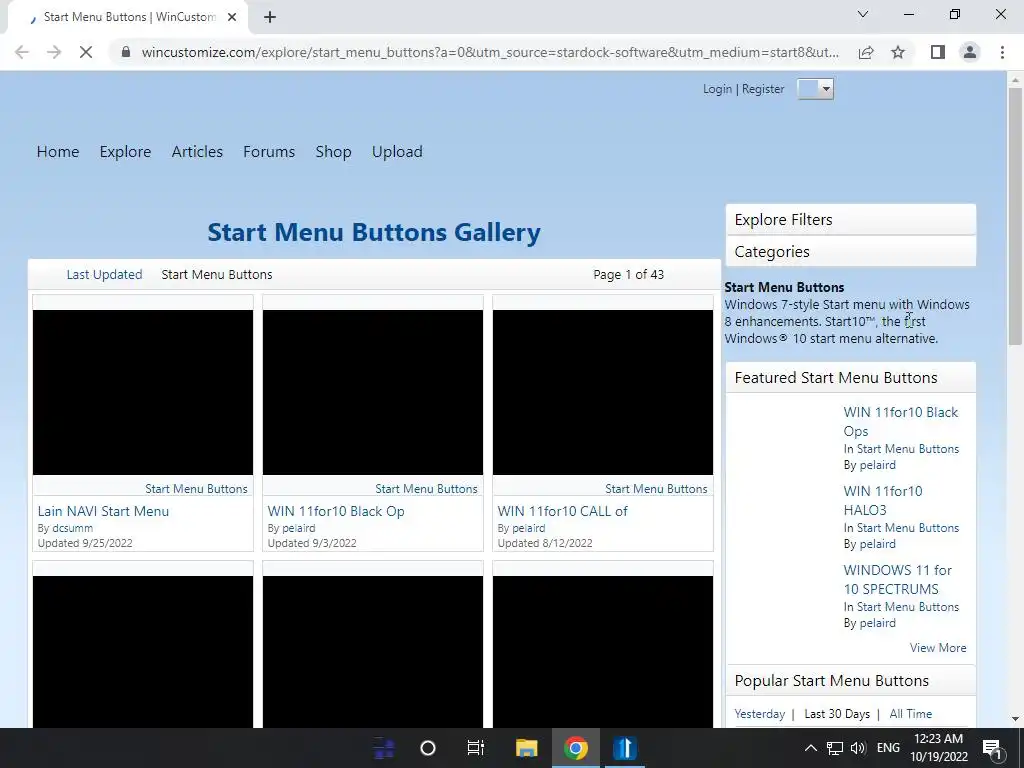Click the share page icon in address bar
Viewport: 1024px width, 768px height.
pyautogui.click(x=866, y=52)
